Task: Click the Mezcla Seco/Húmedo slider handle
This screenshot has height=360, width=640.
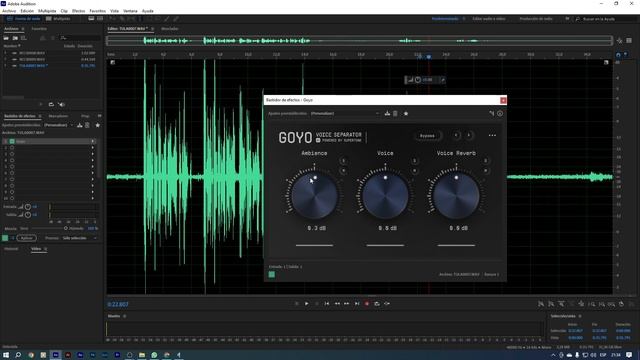Action: tap(65, 229)
